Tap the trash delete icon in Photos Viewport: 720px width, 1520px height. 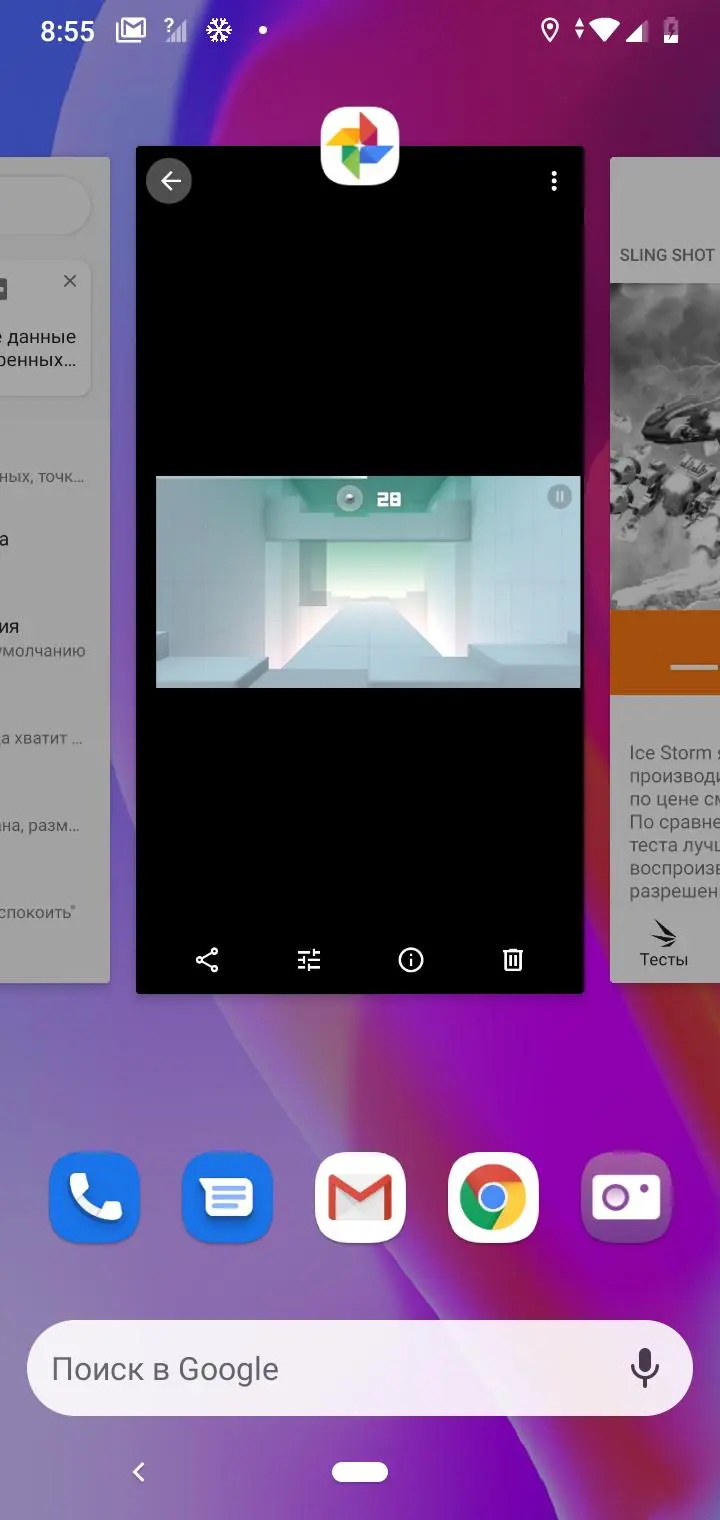tap(512, 960)
